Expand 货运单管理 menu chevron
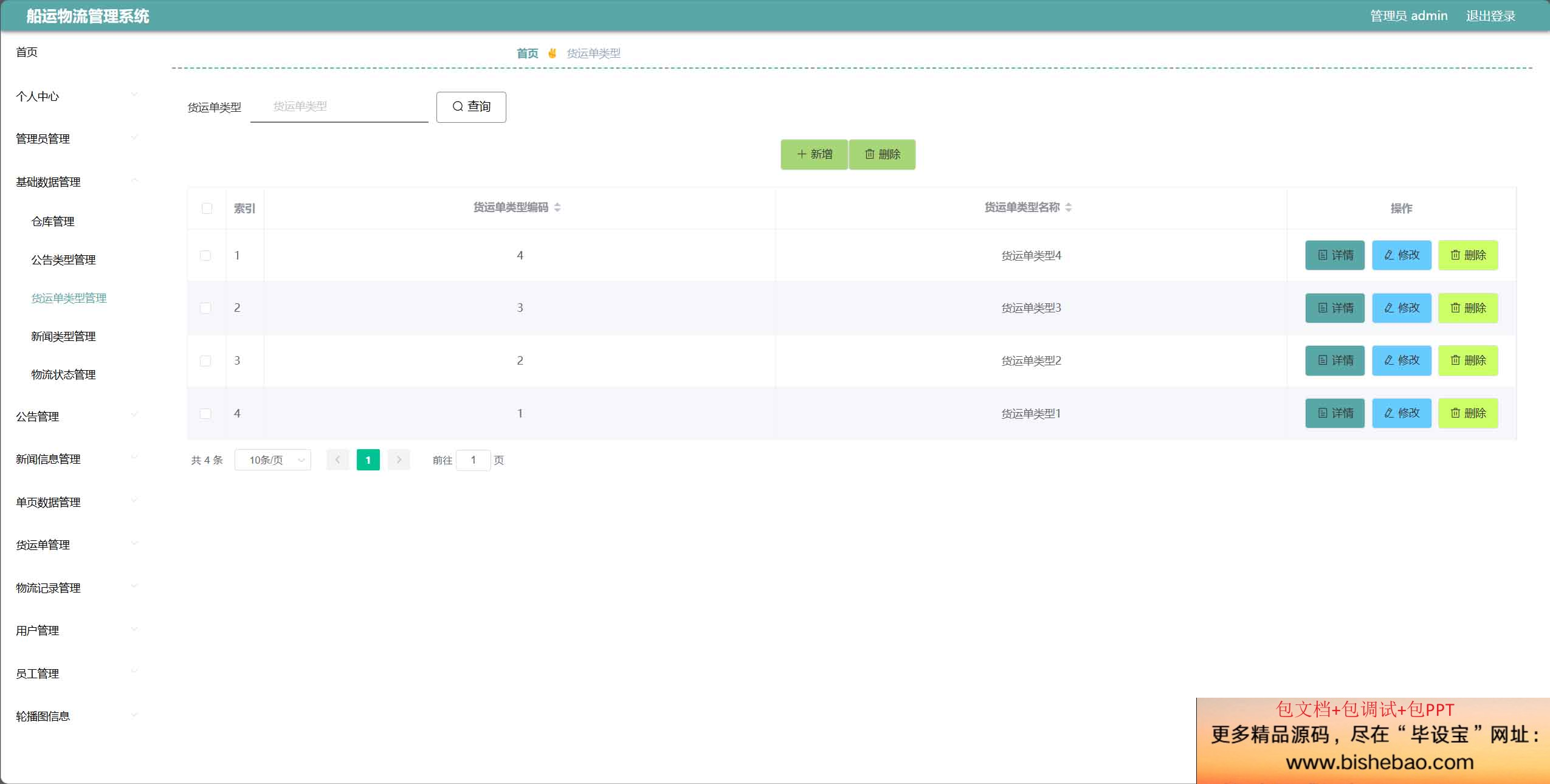1550x784 pixels. click(x=134, y=543)
